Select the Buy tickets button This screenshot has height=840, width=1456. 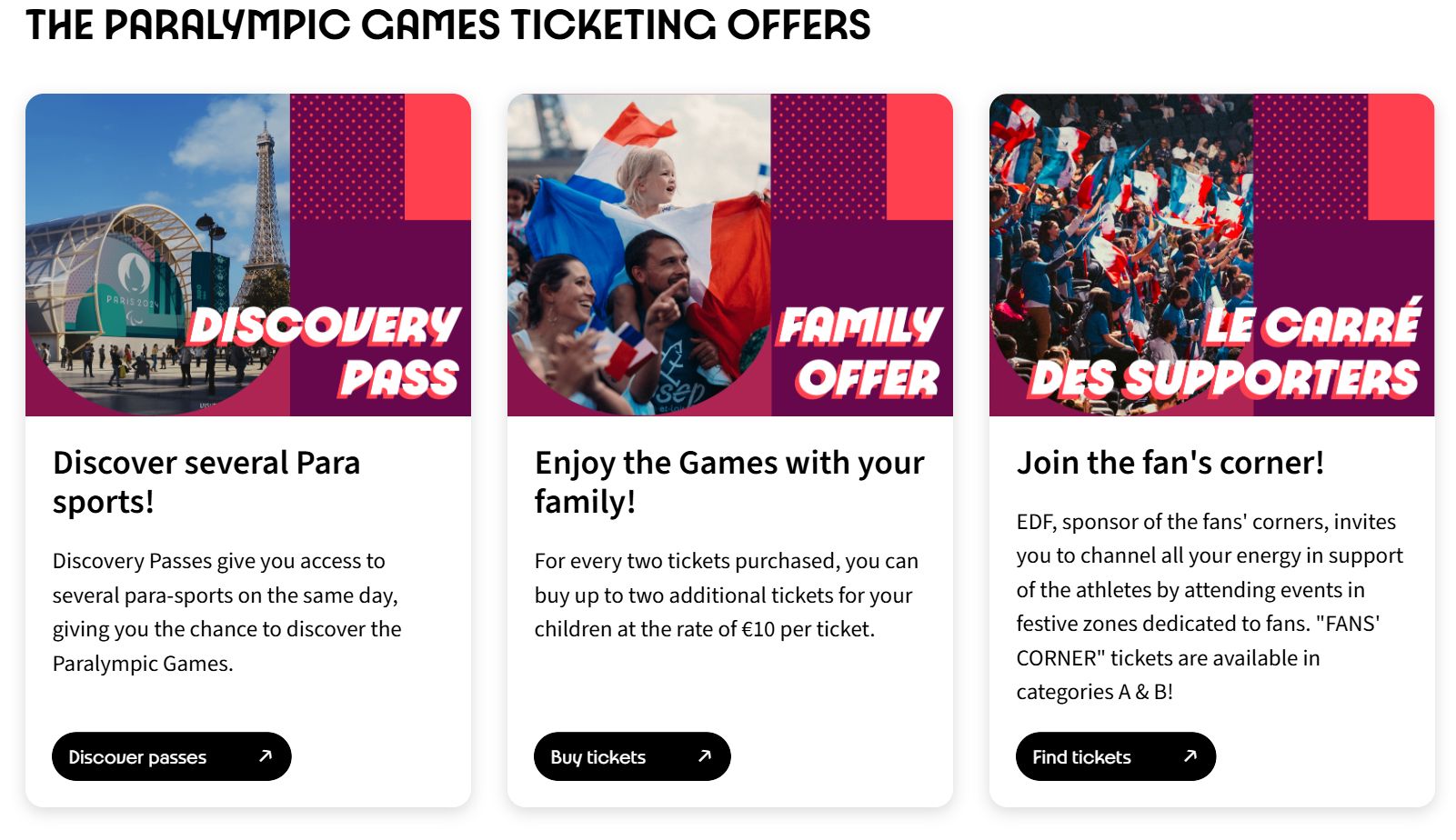[632, 756]
